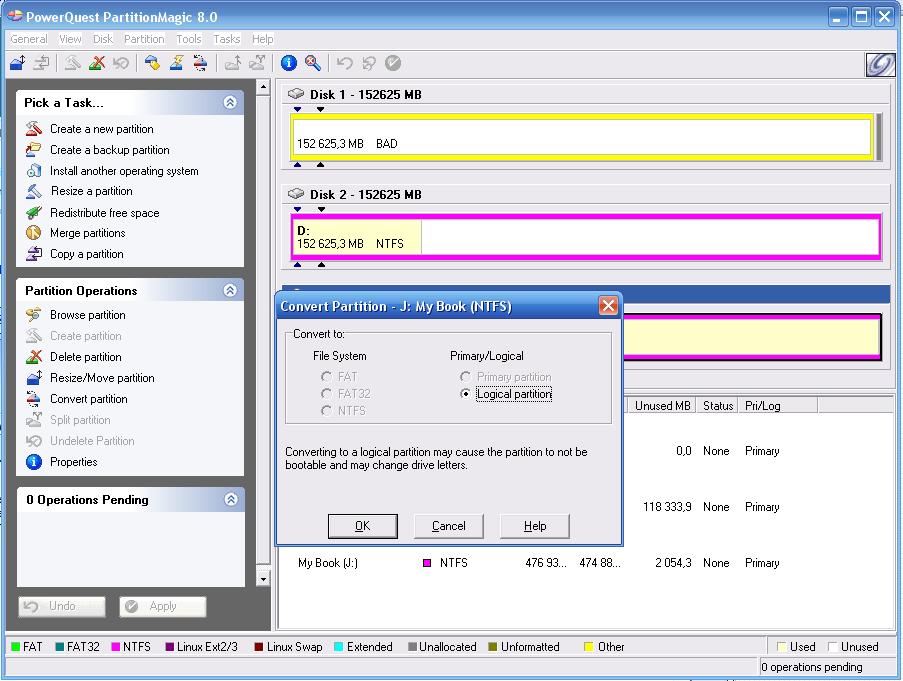Click the blue Properties icon in Partition Operations
903x681 pixels.
pyautogui.click(x=34, y=462)
